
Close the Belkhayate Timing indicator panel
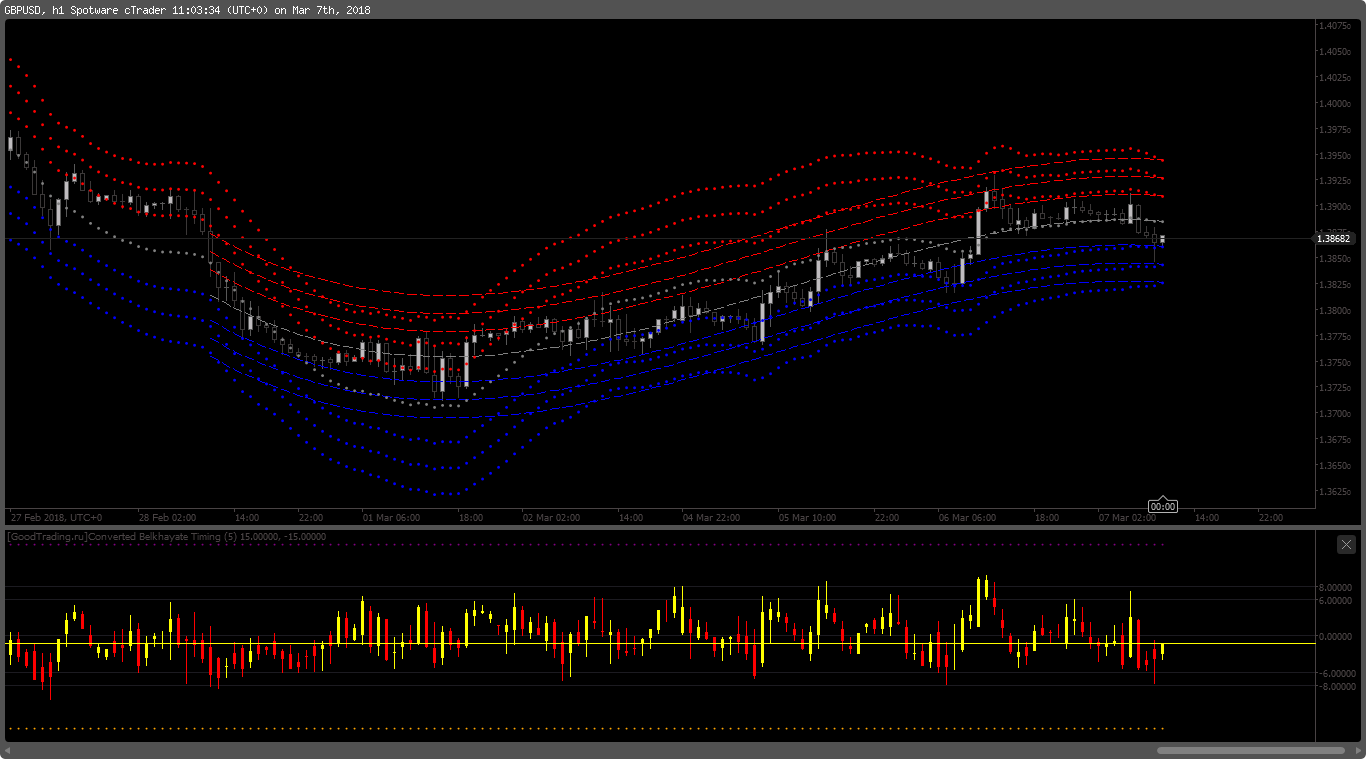click(x=1346, y=544)
